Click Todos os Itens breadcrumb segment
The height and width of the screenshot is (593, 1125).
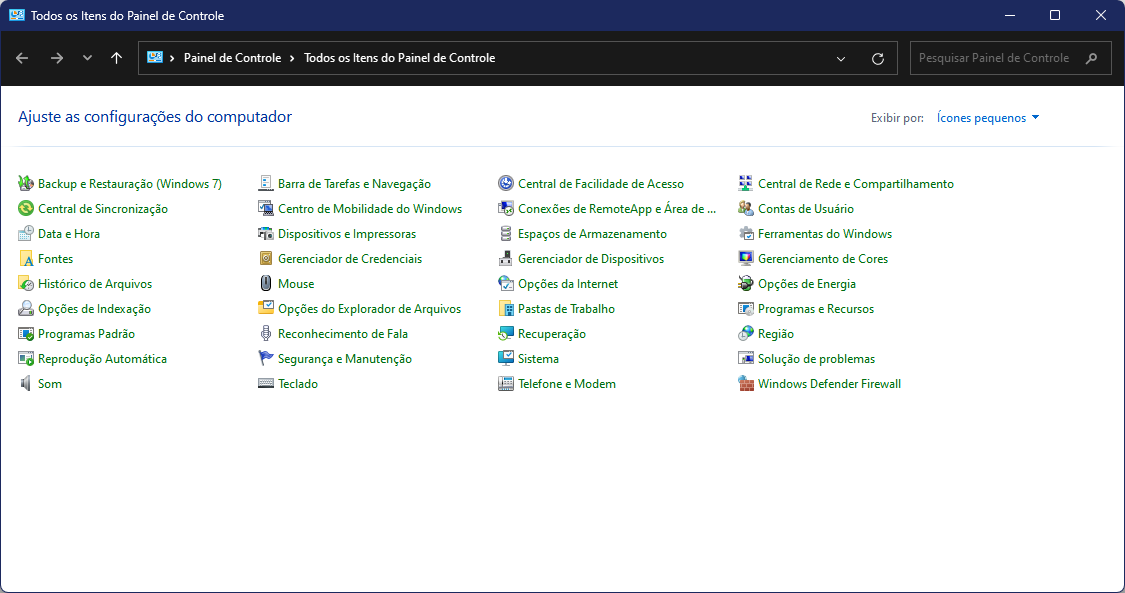click(x=400, y=58)
